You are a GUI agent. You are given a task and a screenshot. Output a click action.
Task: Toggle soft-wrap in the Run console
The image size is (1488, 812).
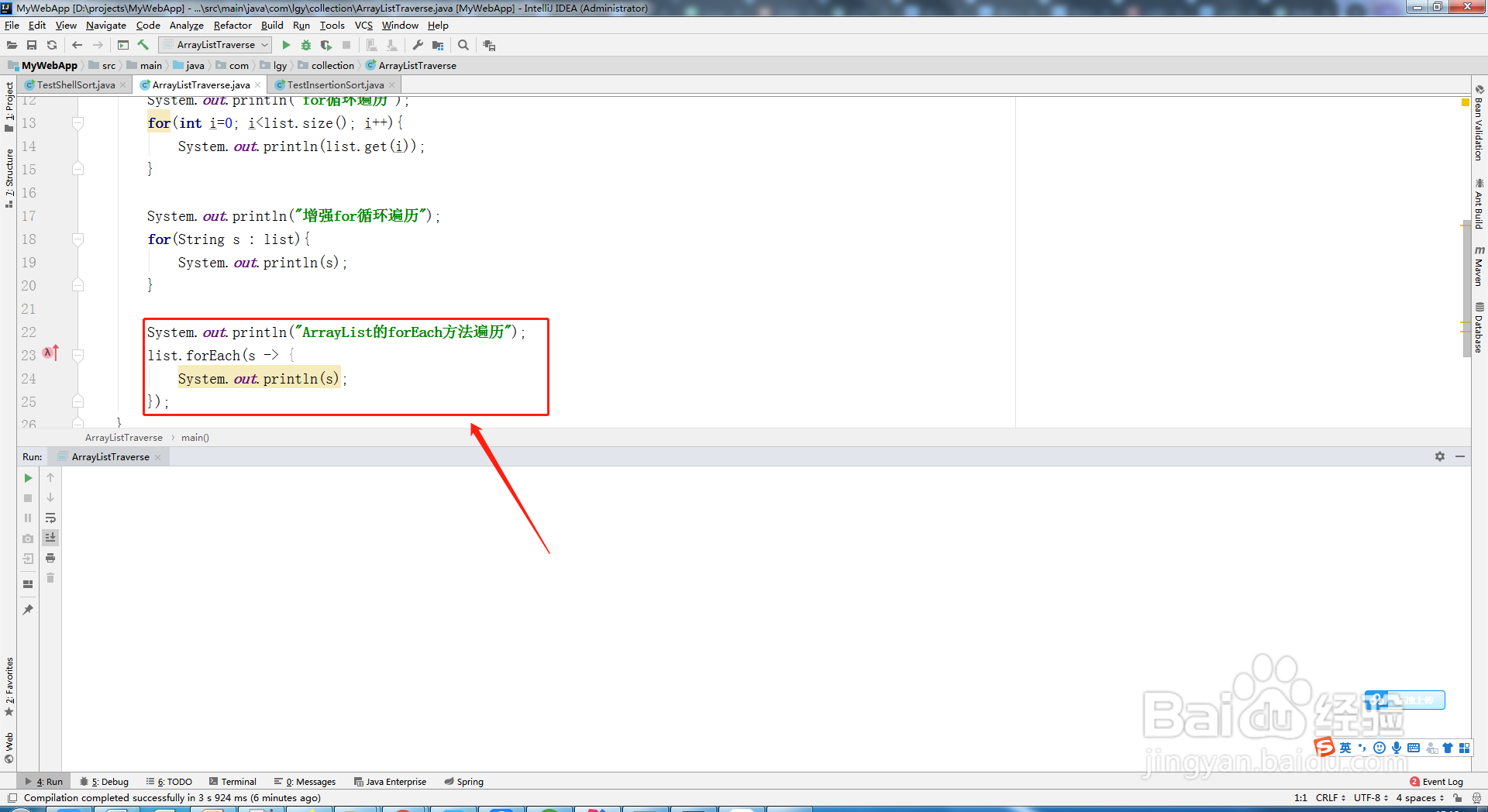50,518
